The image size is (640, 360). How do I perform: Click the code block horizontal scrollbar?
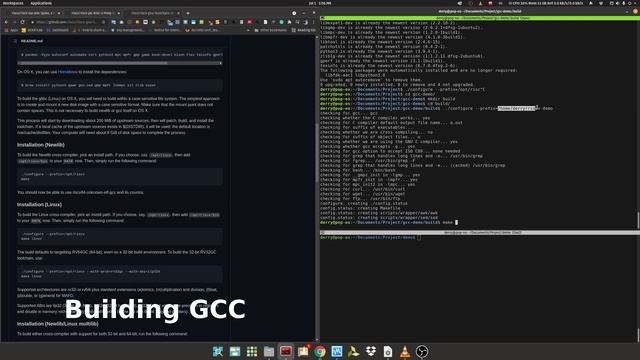point(120,63)
